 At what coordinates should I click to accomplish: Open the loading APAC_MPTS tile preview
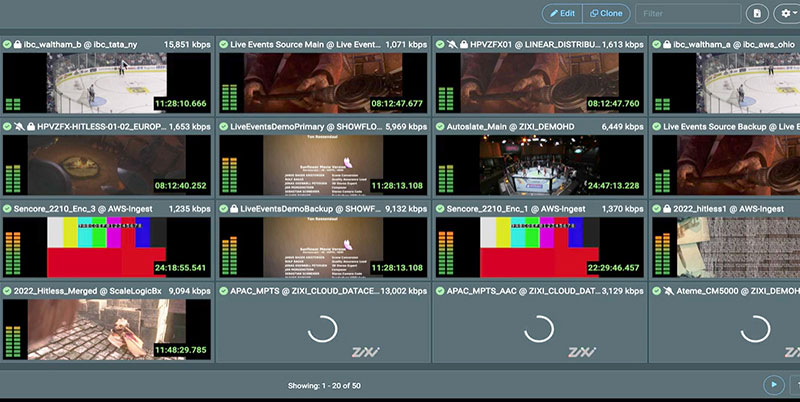coord(323,330)
